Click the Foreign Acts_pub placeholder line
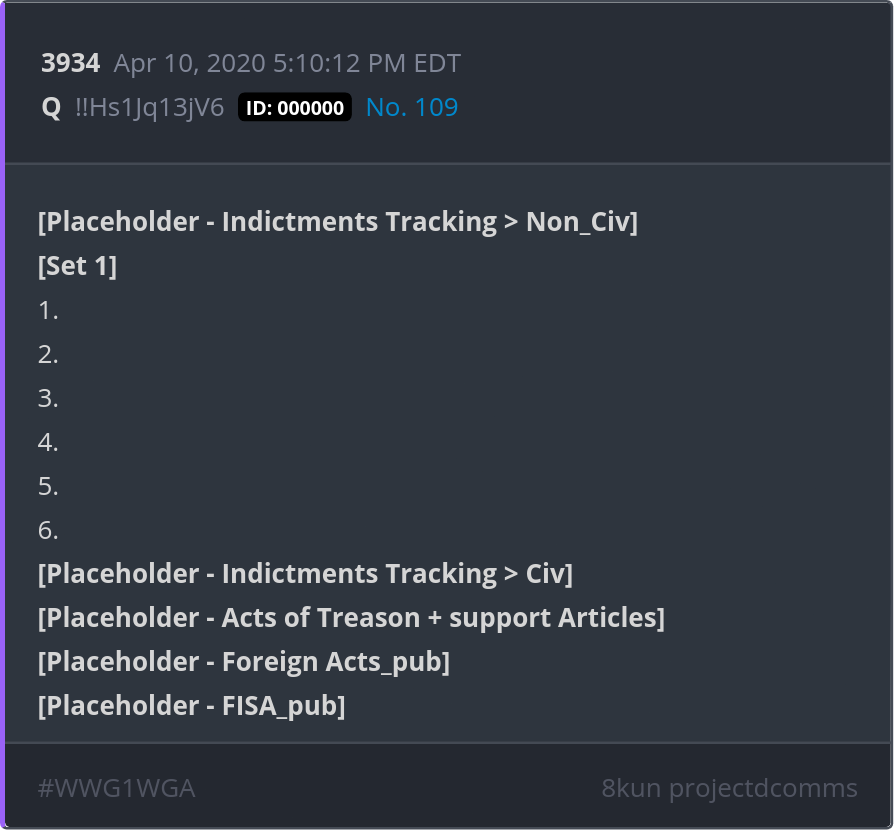Viewport: 894px width, 830px height. click(244, 662)
